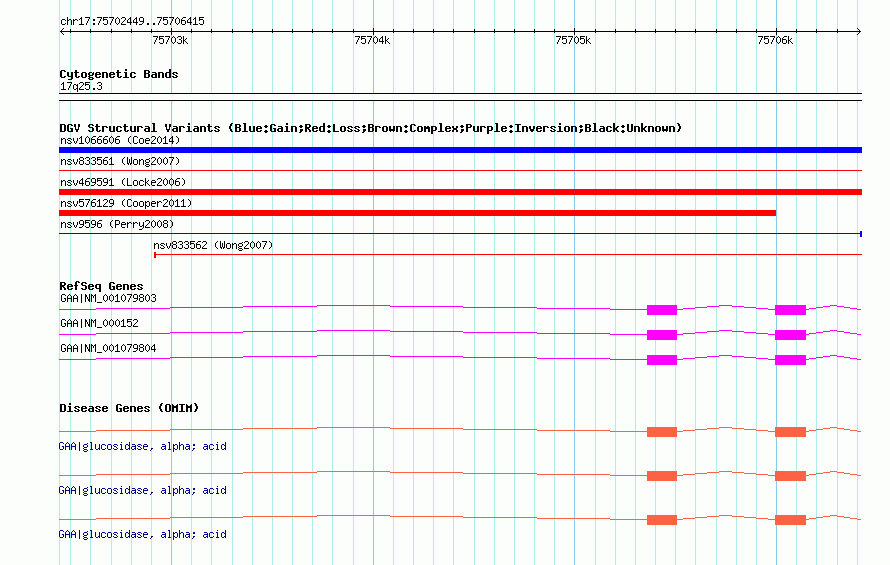Open the nsv833561 (Wong2007) label
Screen dimensions: 890x565
coord(120,161)
